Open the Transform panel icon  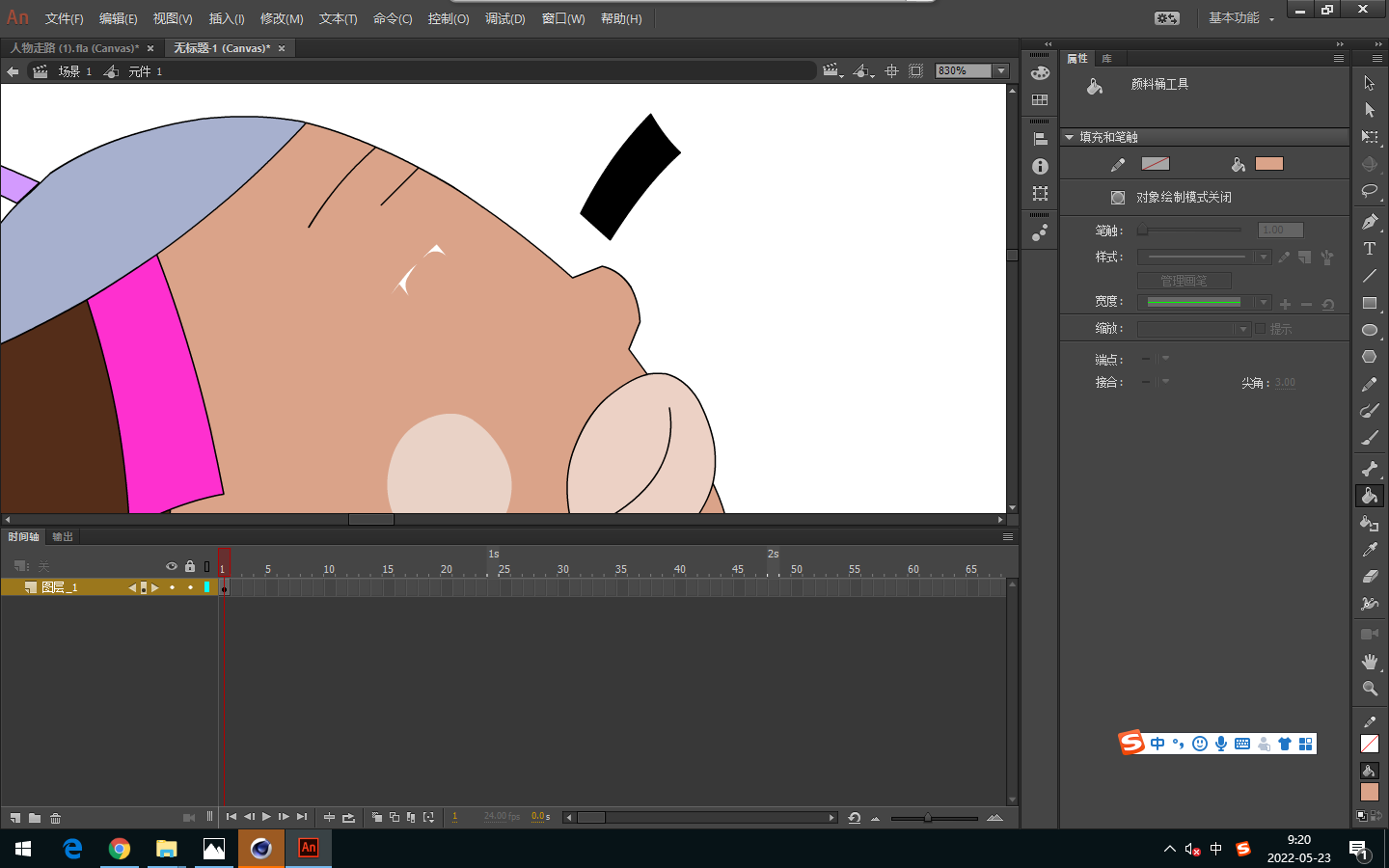pyautogui.click(x=1040, y=193)
